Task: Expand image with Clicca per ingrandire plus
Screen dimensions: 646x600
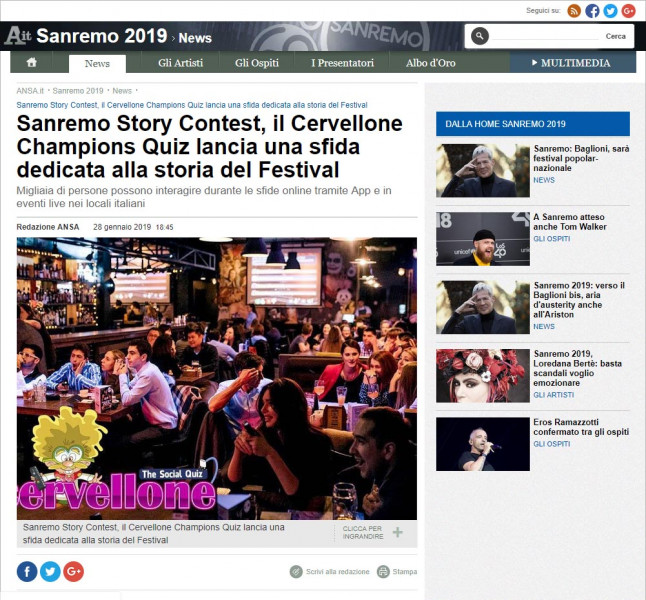Action: coord(397,532)
